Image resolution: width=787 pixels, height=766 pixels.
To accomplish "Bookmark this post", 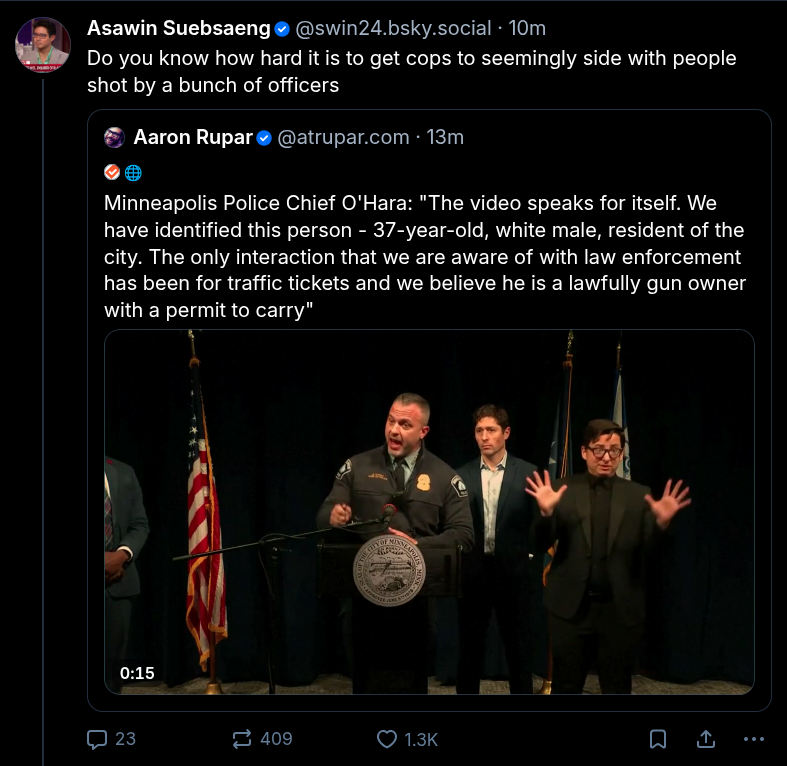I will [658, 739].
